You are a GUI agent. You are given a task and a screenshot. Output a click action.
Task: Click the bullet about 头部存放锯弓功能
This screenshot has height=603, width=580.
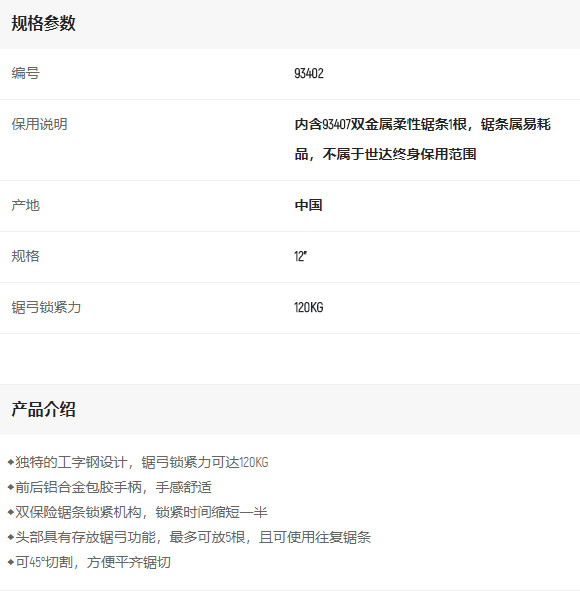(189, 537)
